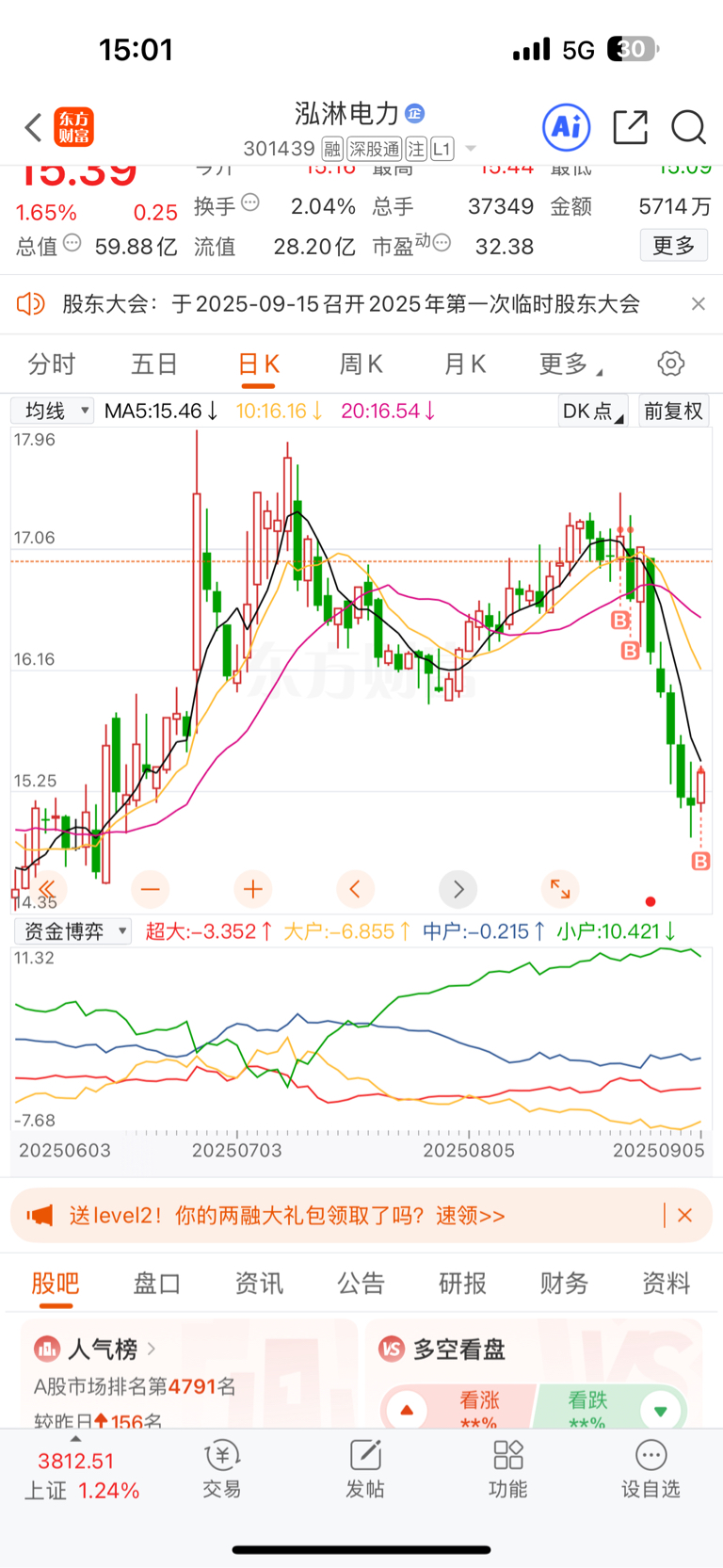723x1568 pixels.
Task: Tap the L1 level tag
Action: 442,149
